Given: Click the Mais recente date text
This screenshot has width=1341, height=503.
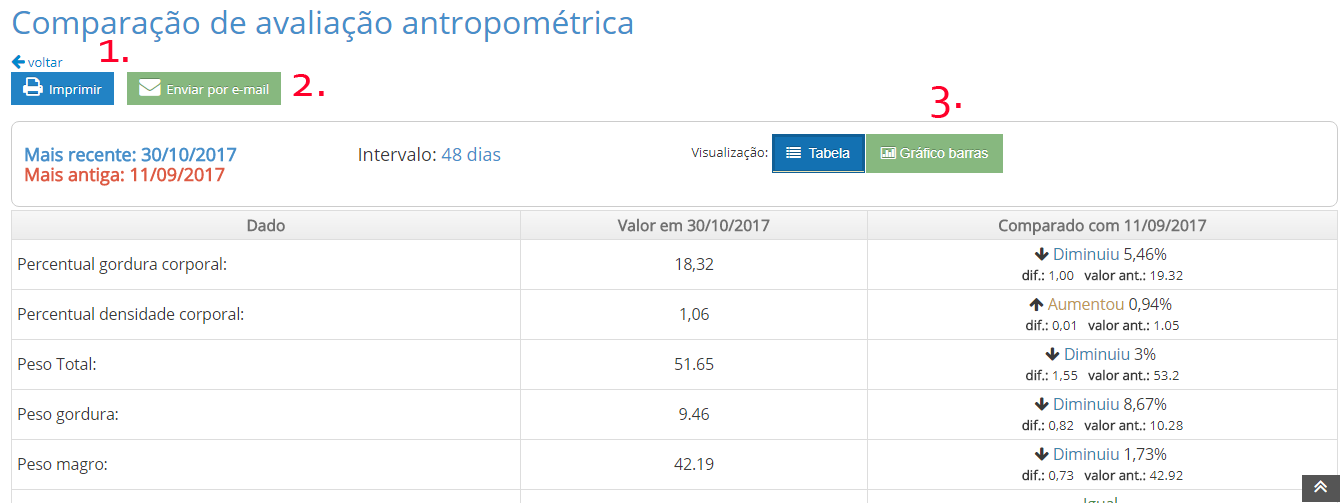Looking at the screenshot, I should pyautogui.click(x=130, y=155).
